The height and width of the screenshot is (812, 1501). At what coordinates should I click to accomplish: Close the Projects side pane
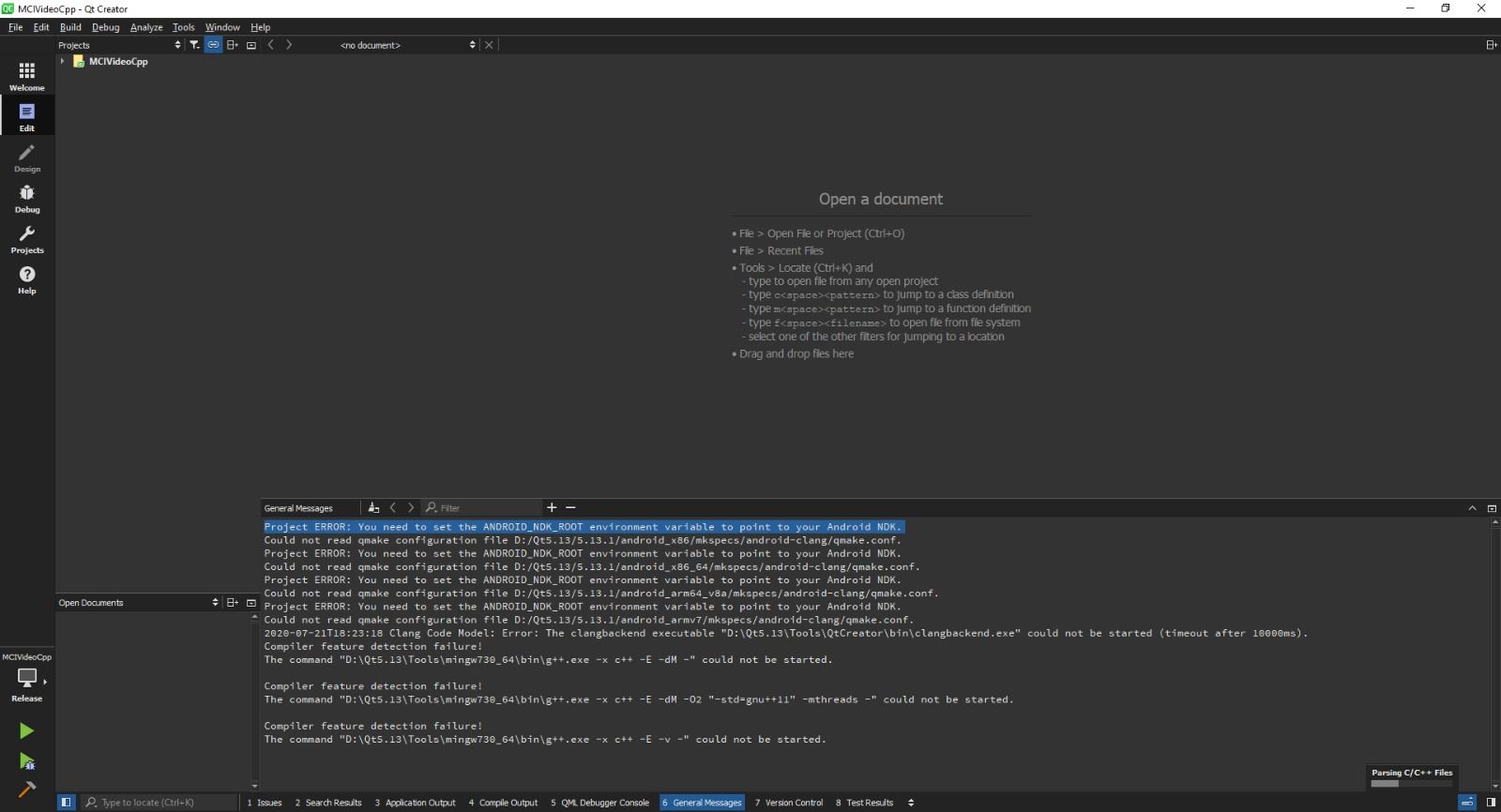[251, 45]
